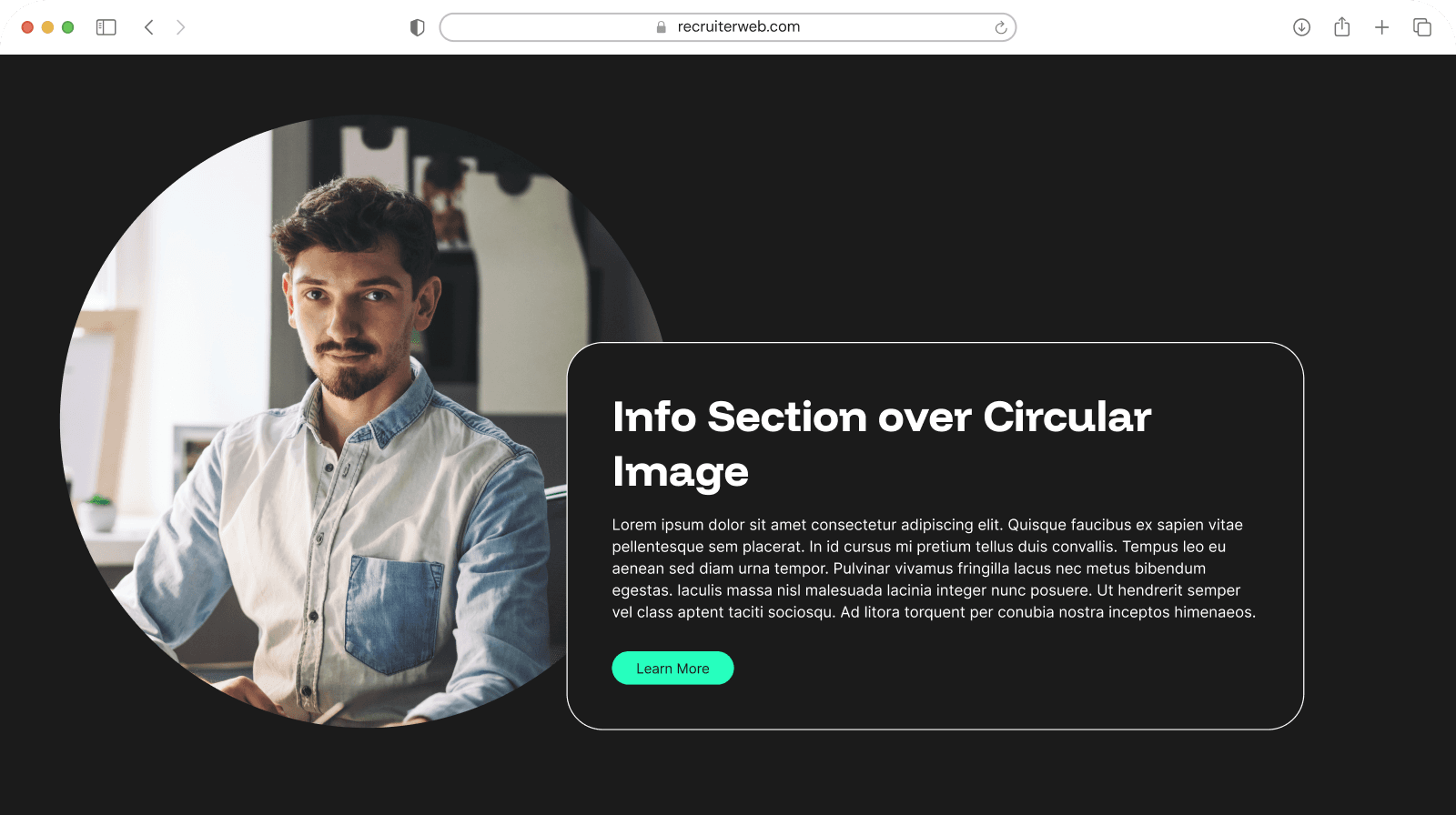Open the privacy report shield icon

[418, 27]
